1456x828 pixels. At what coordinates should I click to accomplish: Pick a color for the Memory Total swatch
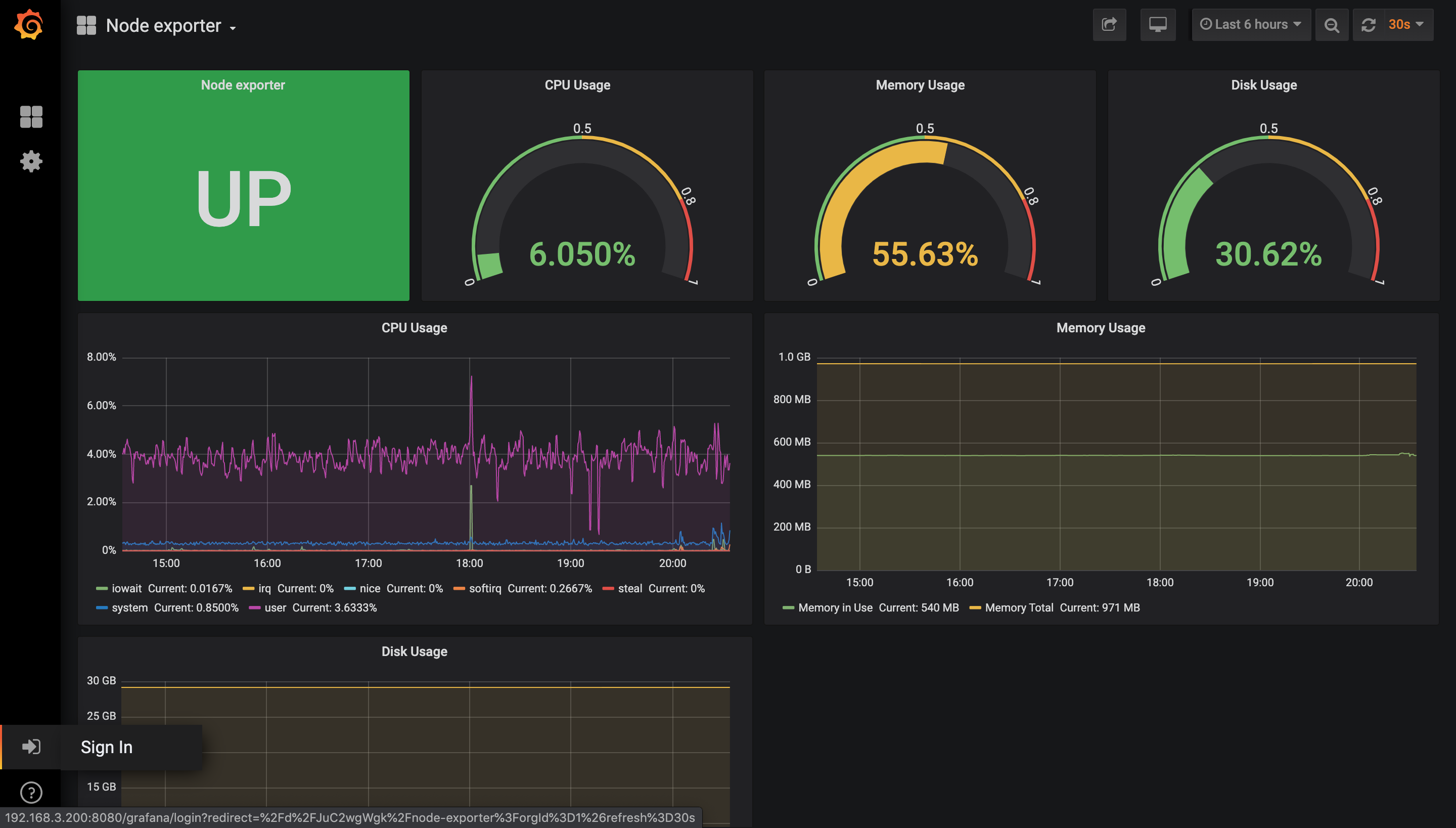click(x=975, y=608)
